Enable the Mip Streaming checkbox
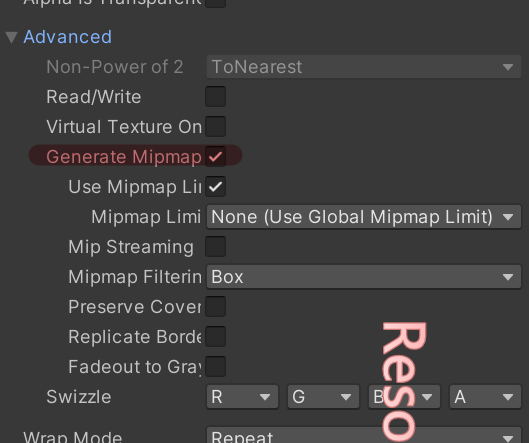 [216, 247]
